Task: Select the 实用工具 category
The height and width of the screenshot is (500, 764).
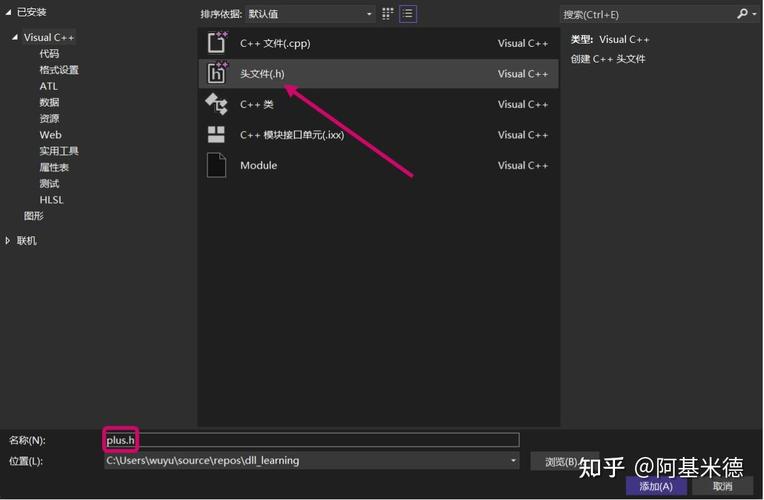Action: [x=59, y=151]
